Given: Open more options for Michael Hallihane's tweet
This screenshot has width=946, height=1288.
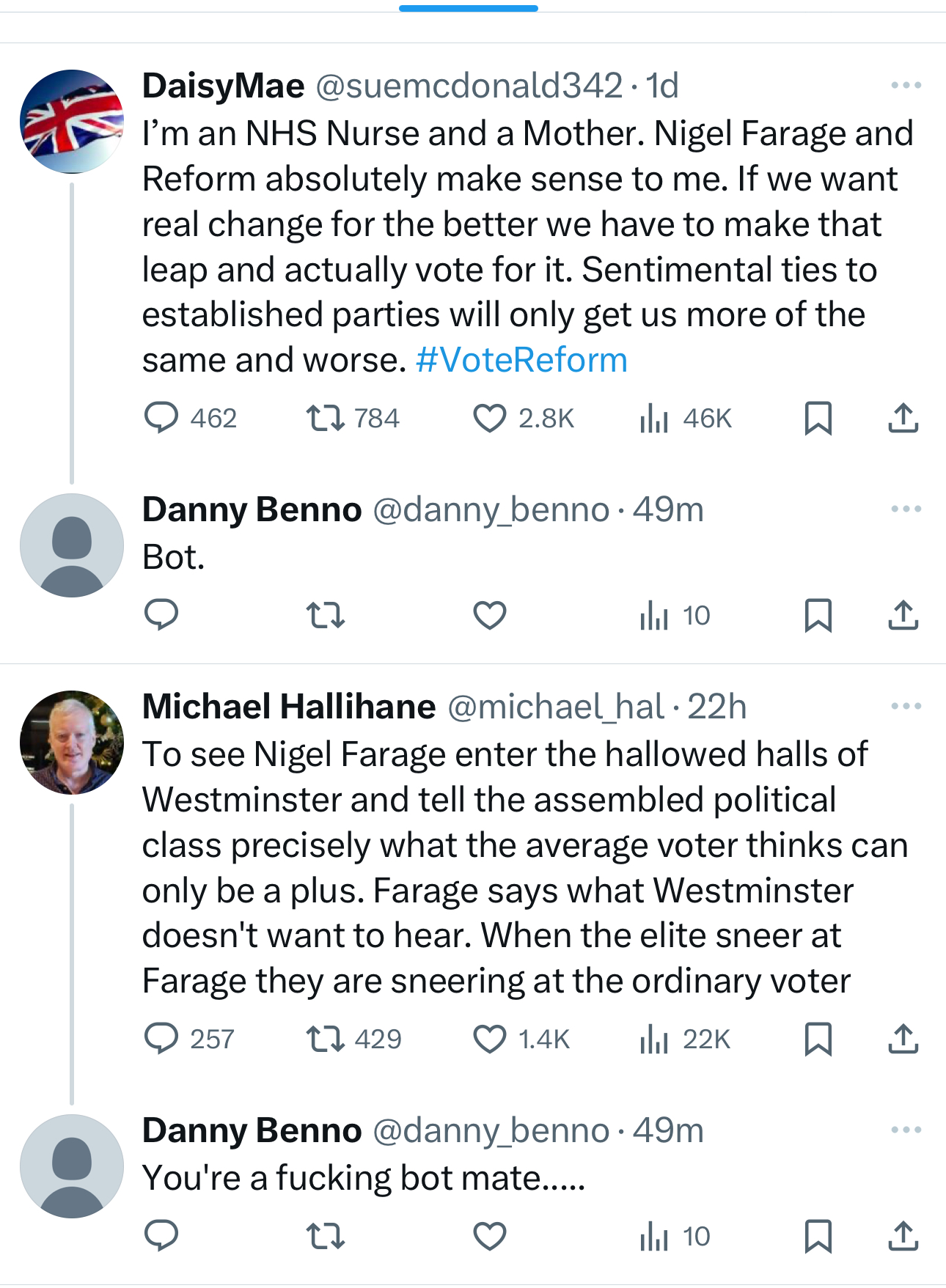Looking at the screenshot, I should [x=906, y=706].
